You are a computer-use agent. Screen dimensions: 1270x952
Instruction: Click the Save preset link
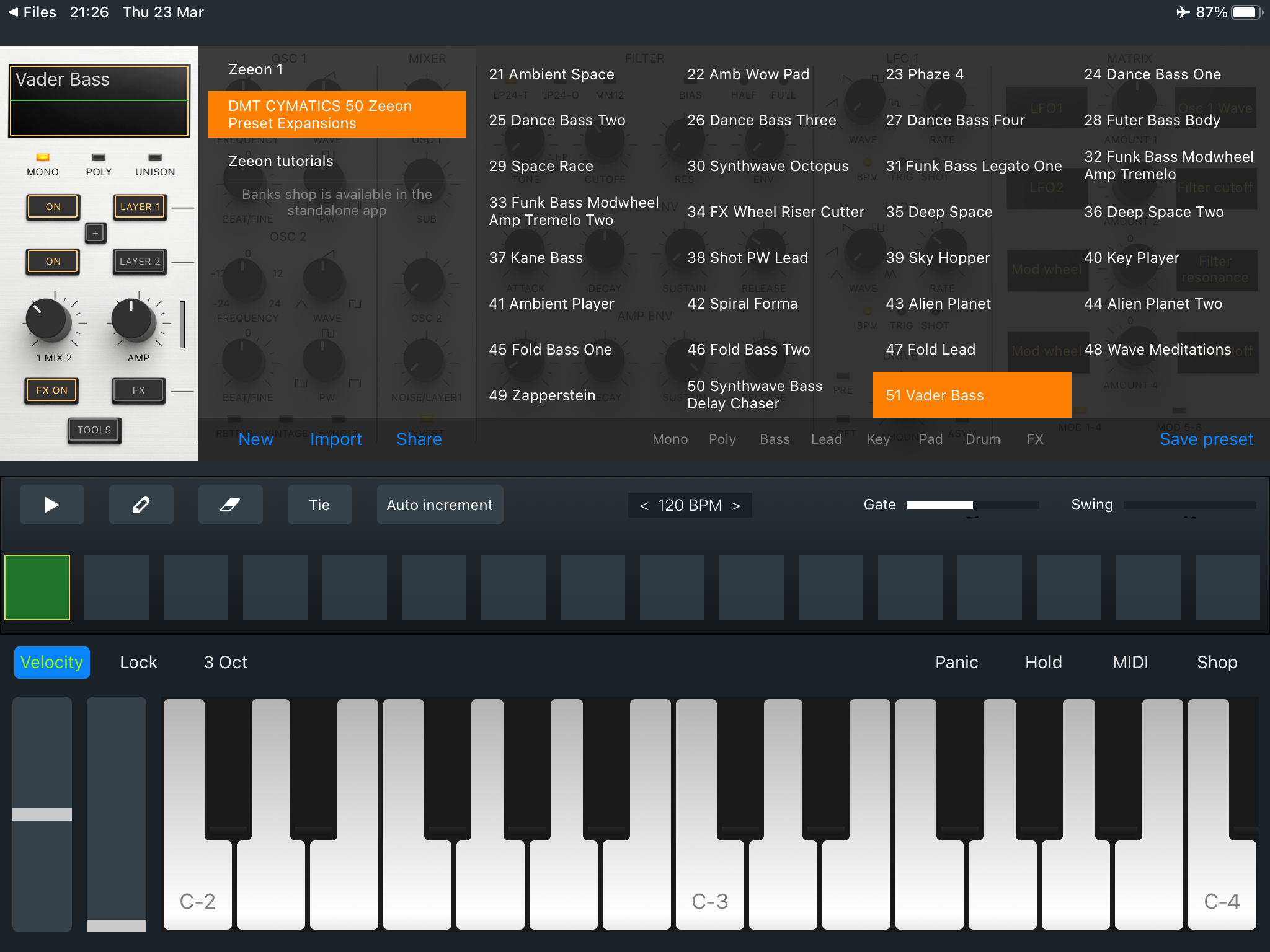[1206, 439]
